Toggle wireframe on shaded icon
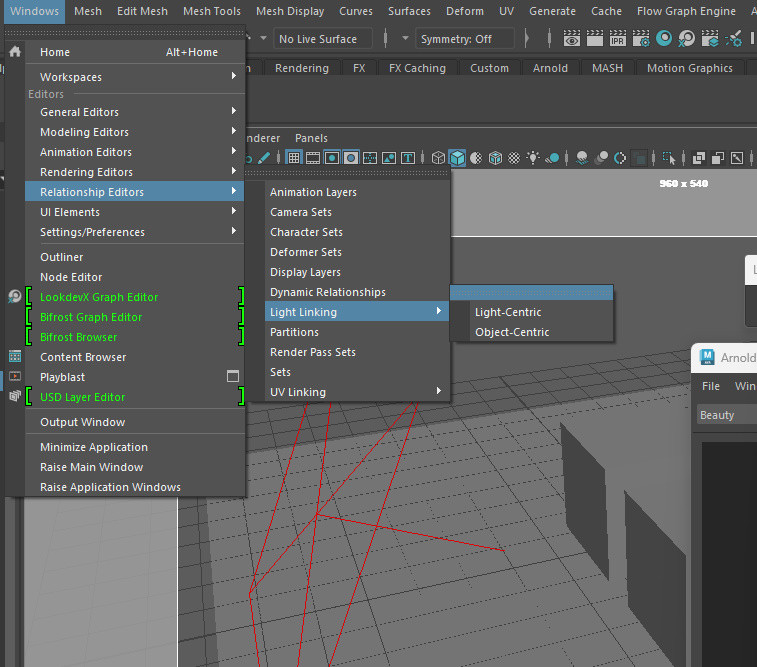 [x=495, y=158]
